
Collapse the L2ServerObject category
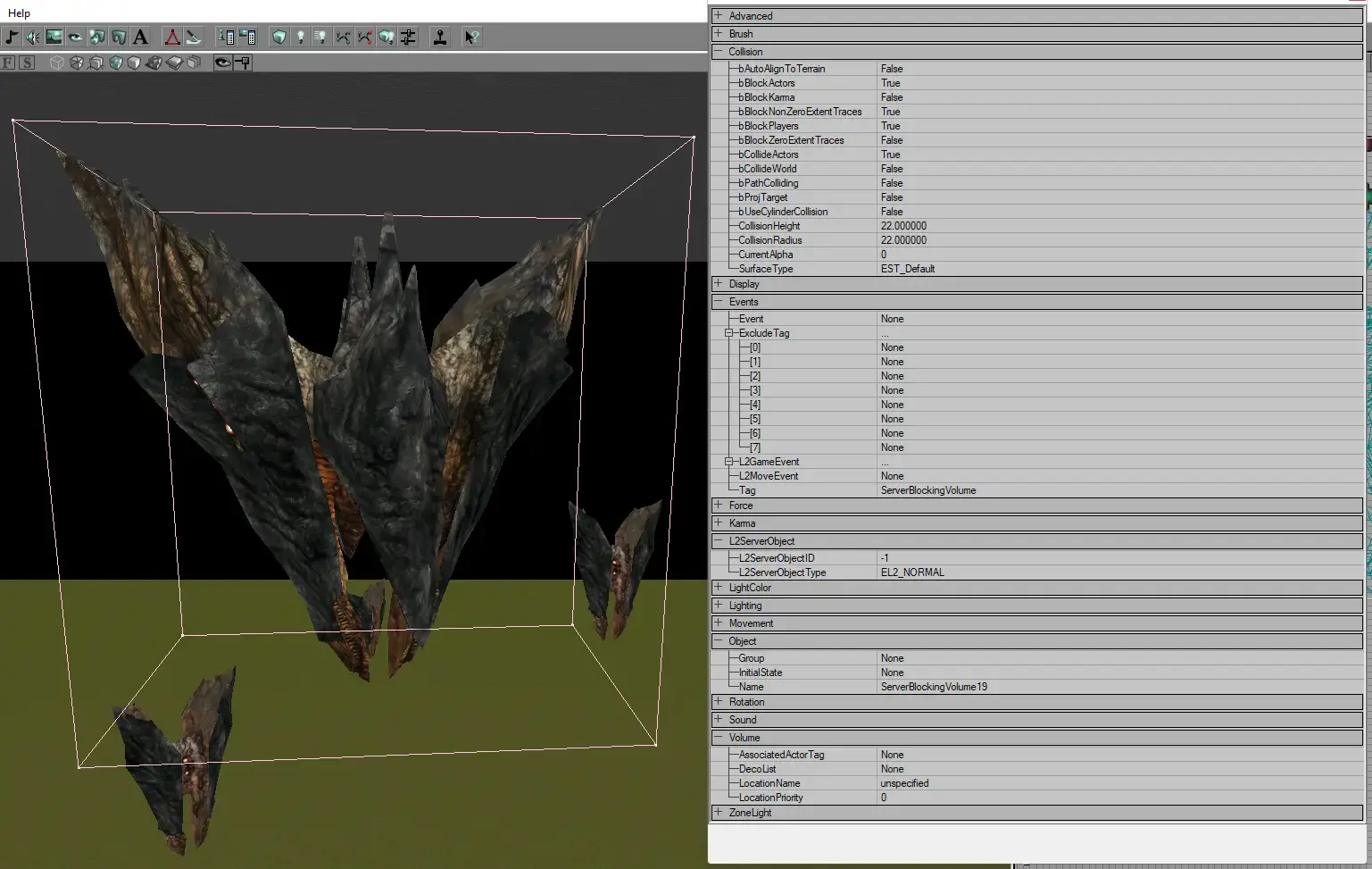click(718, 540)
